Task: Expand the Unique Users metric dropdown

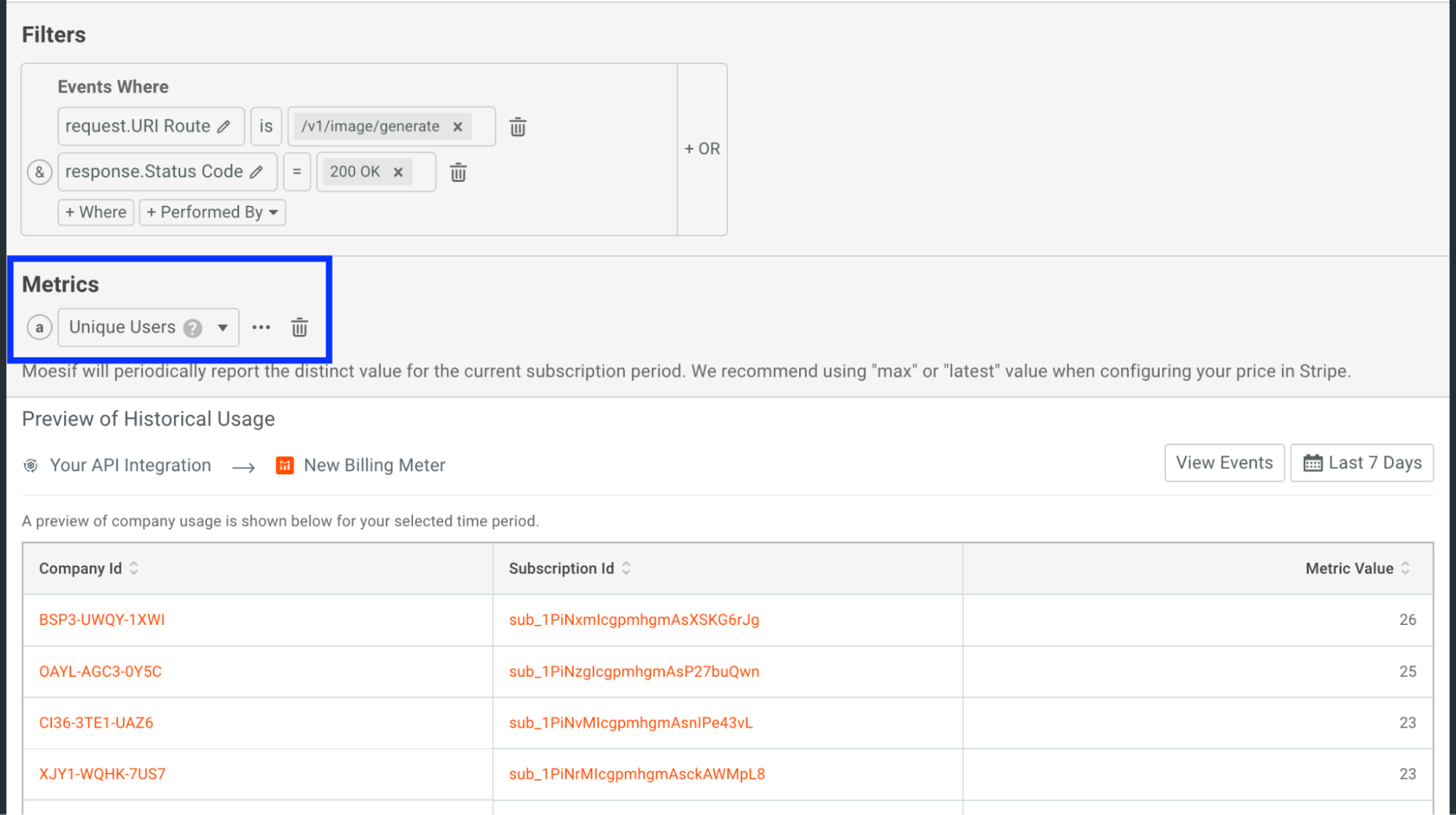Action: pos(222,328)
